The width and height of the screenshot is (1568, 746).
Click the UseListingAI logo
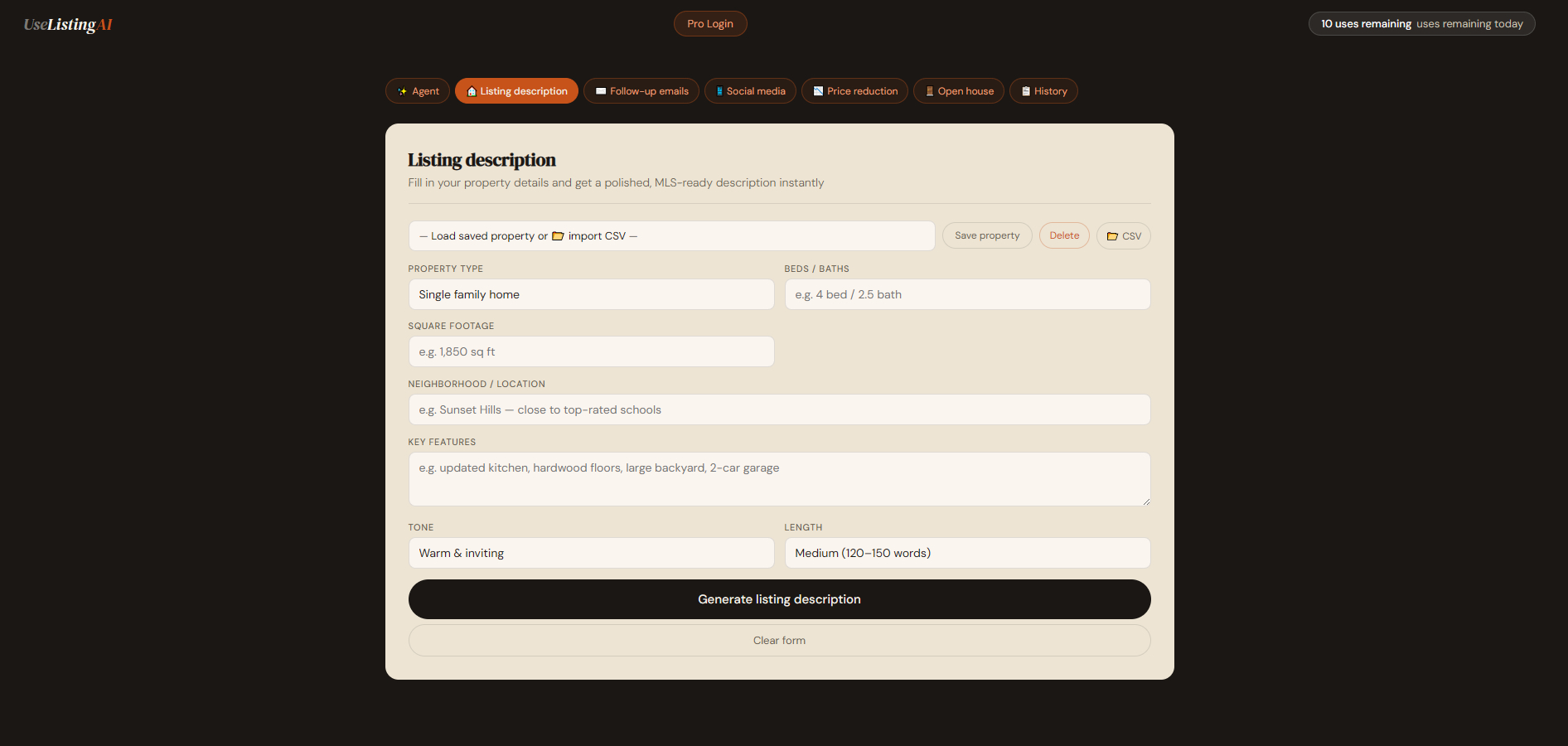coord(68,25)
